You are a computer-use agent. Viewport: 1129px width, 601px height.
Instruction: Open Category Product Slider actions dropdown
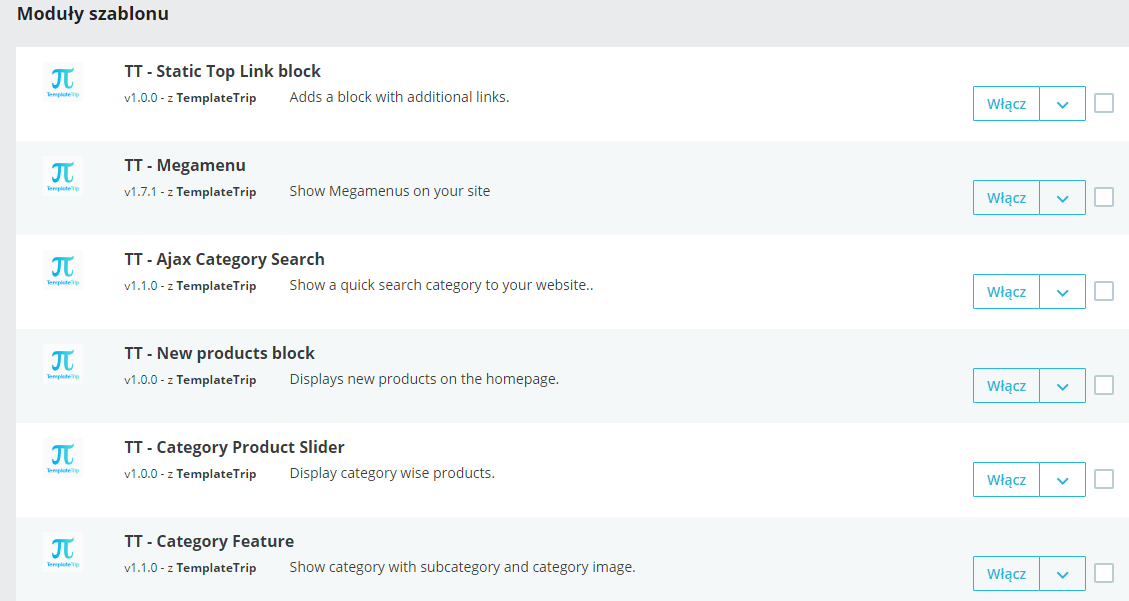(x=1062, y=480)
